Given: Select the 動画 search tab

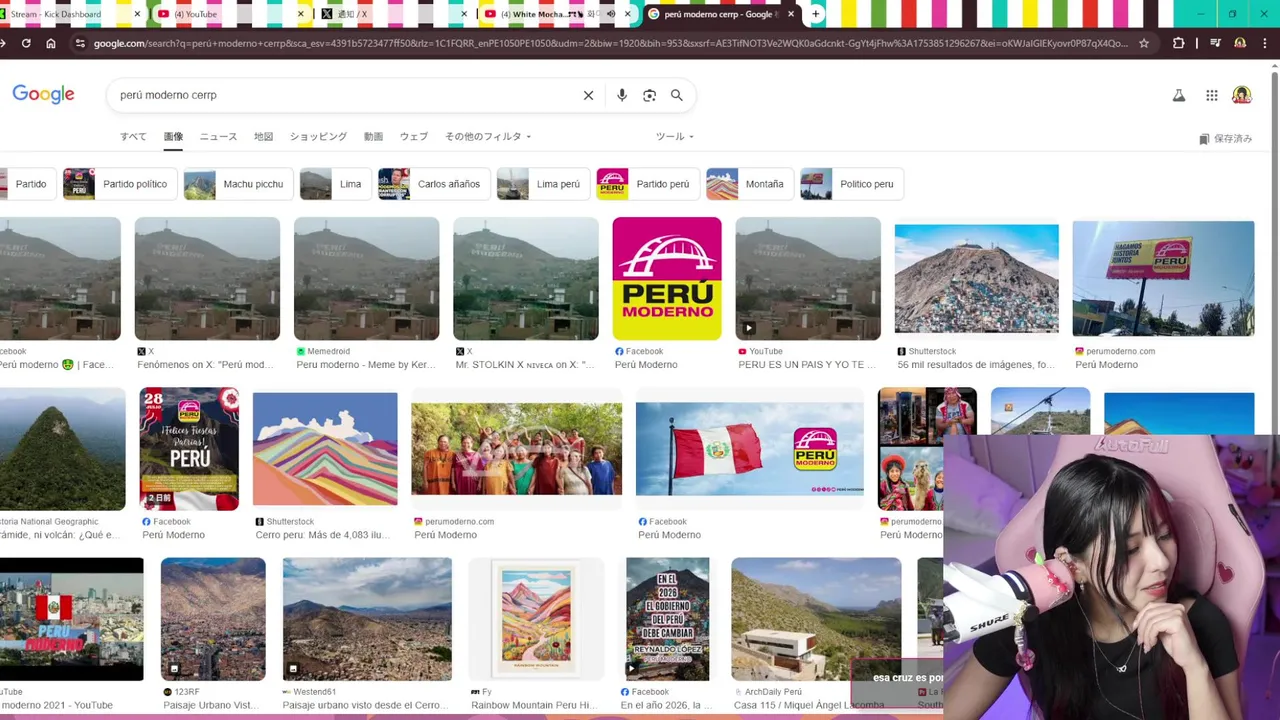Looking at the screenshot, I should click(373, 136).
